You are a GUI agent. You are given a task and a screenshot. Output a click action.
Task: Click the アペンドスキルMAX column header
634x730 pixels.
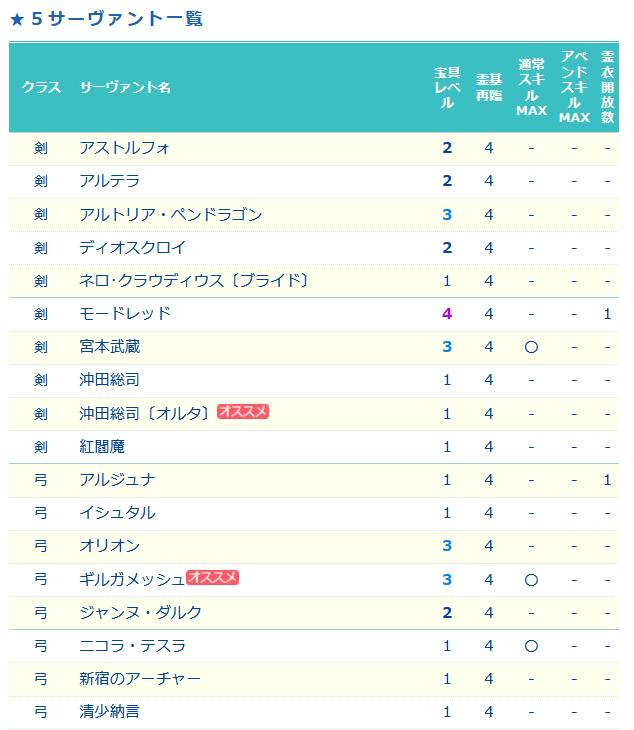[x=574, y=87]
